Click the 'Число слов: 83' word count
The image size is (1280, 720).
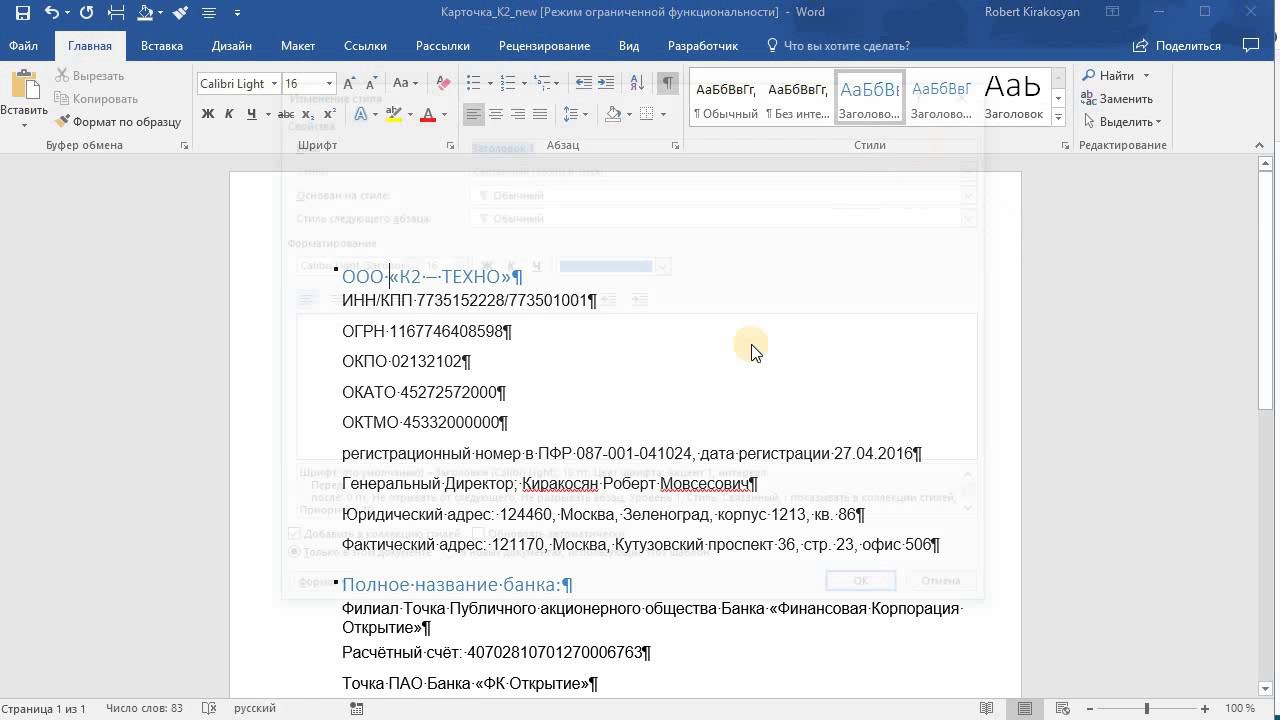click(144, 708)
